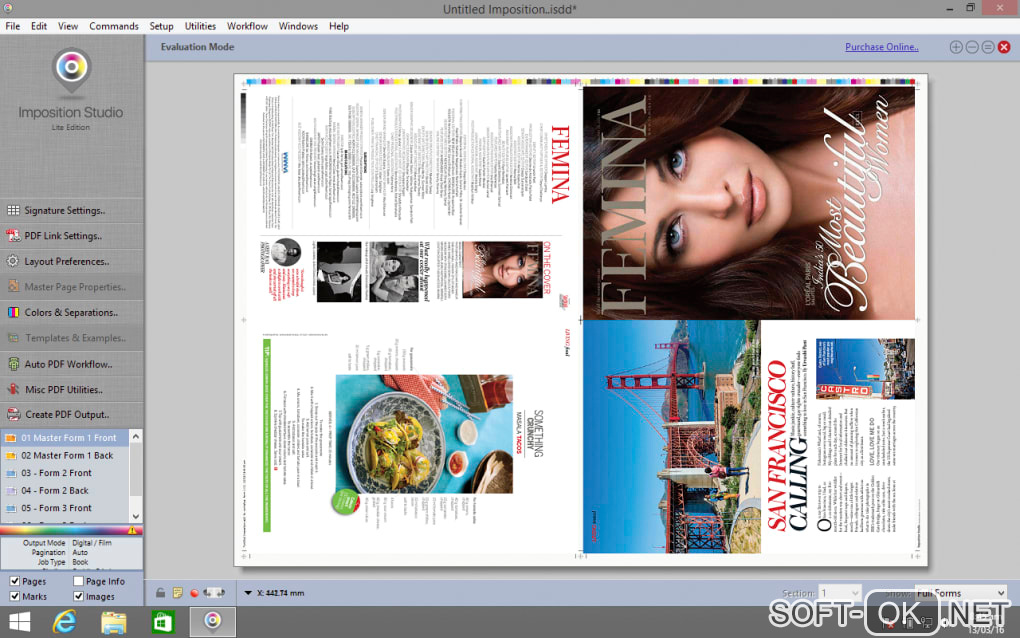Open Auto PDF Workflow
The image size is (1020, 638).
[x=72, y=364]
